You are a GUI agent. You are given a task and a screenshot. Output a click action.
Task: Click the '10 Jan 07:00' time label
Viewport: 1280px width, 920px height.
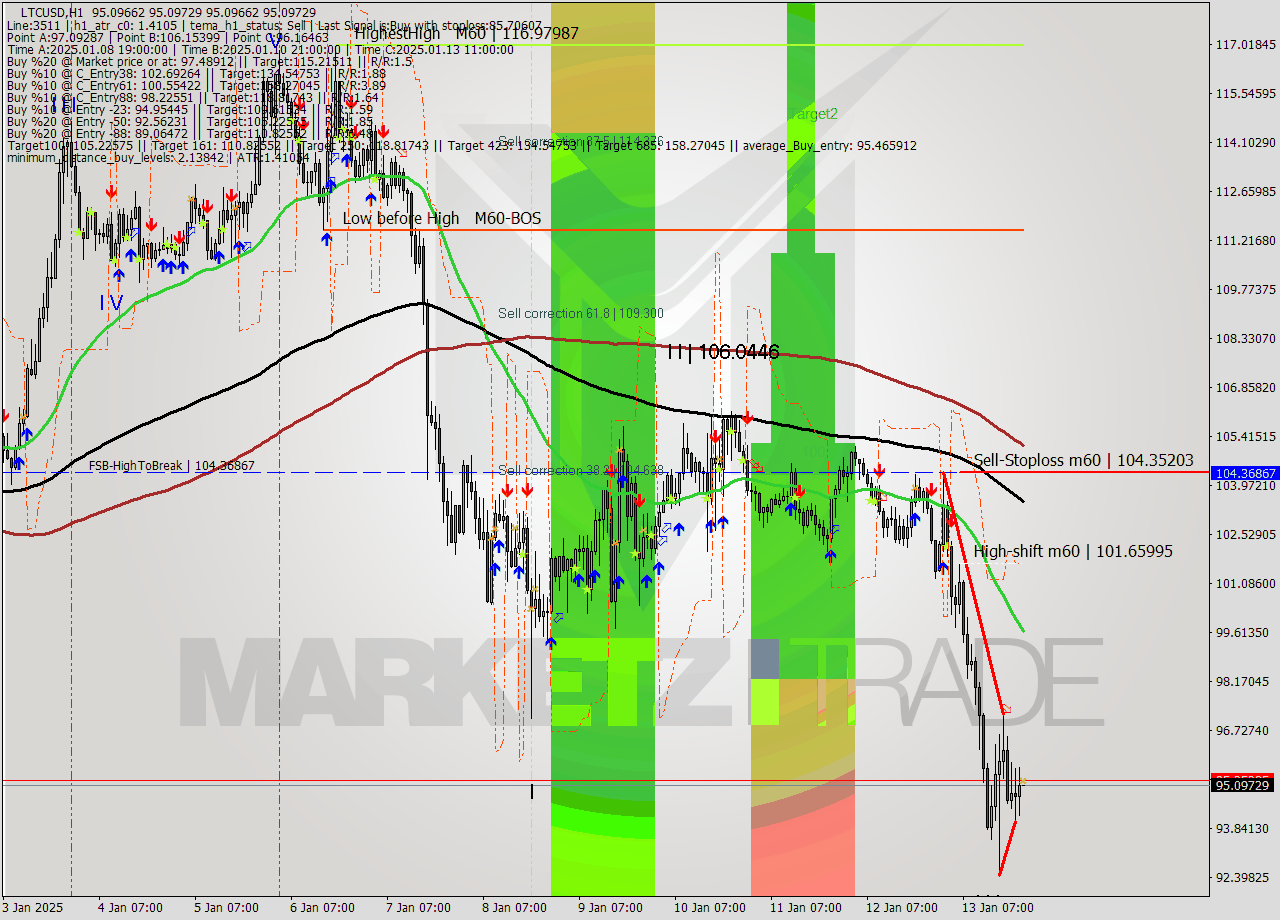tap(710, 908)
